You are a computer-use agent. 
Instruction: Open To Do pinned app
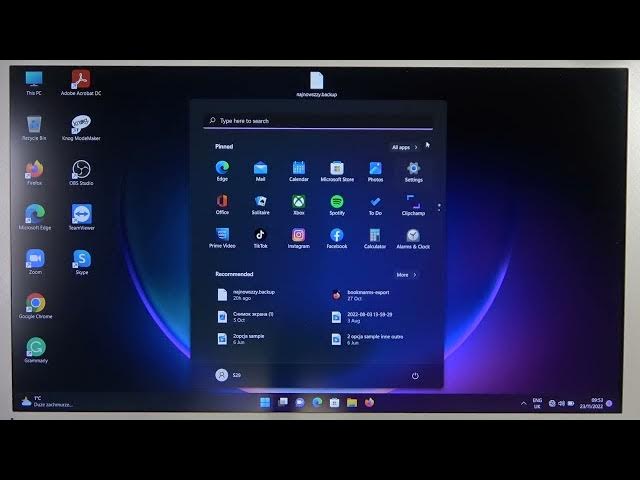[x=375, y=204]
